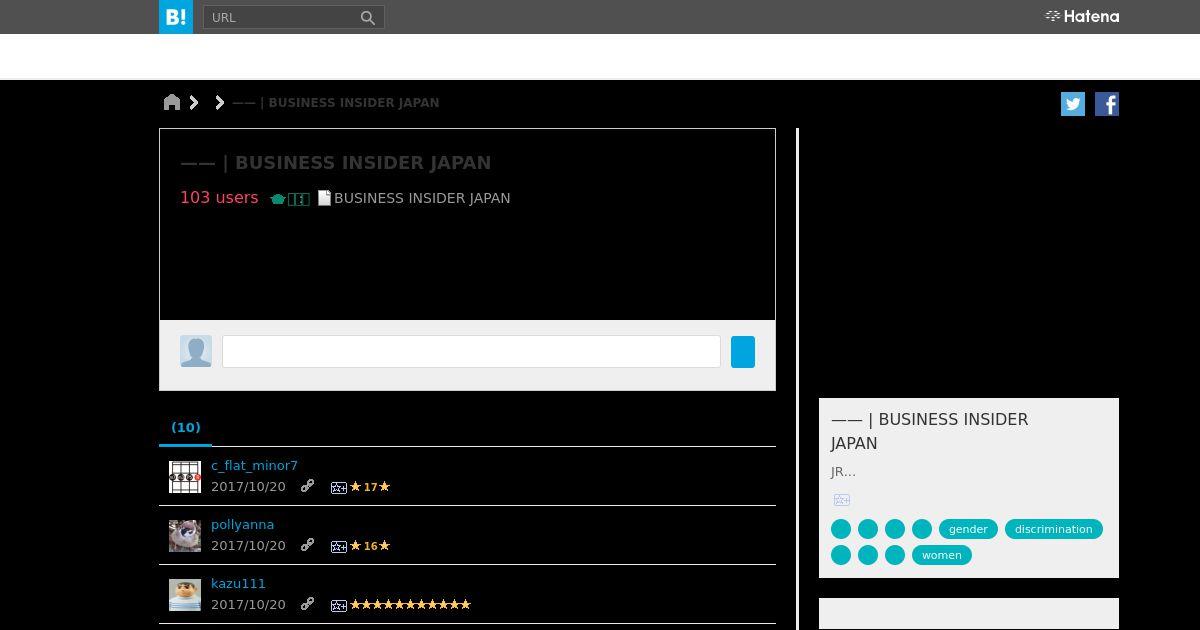The height and width of the screenshot is (630, 1200).
Task: Click the 2017/10/20 date on pollyanna row
Action: point(248,546)
